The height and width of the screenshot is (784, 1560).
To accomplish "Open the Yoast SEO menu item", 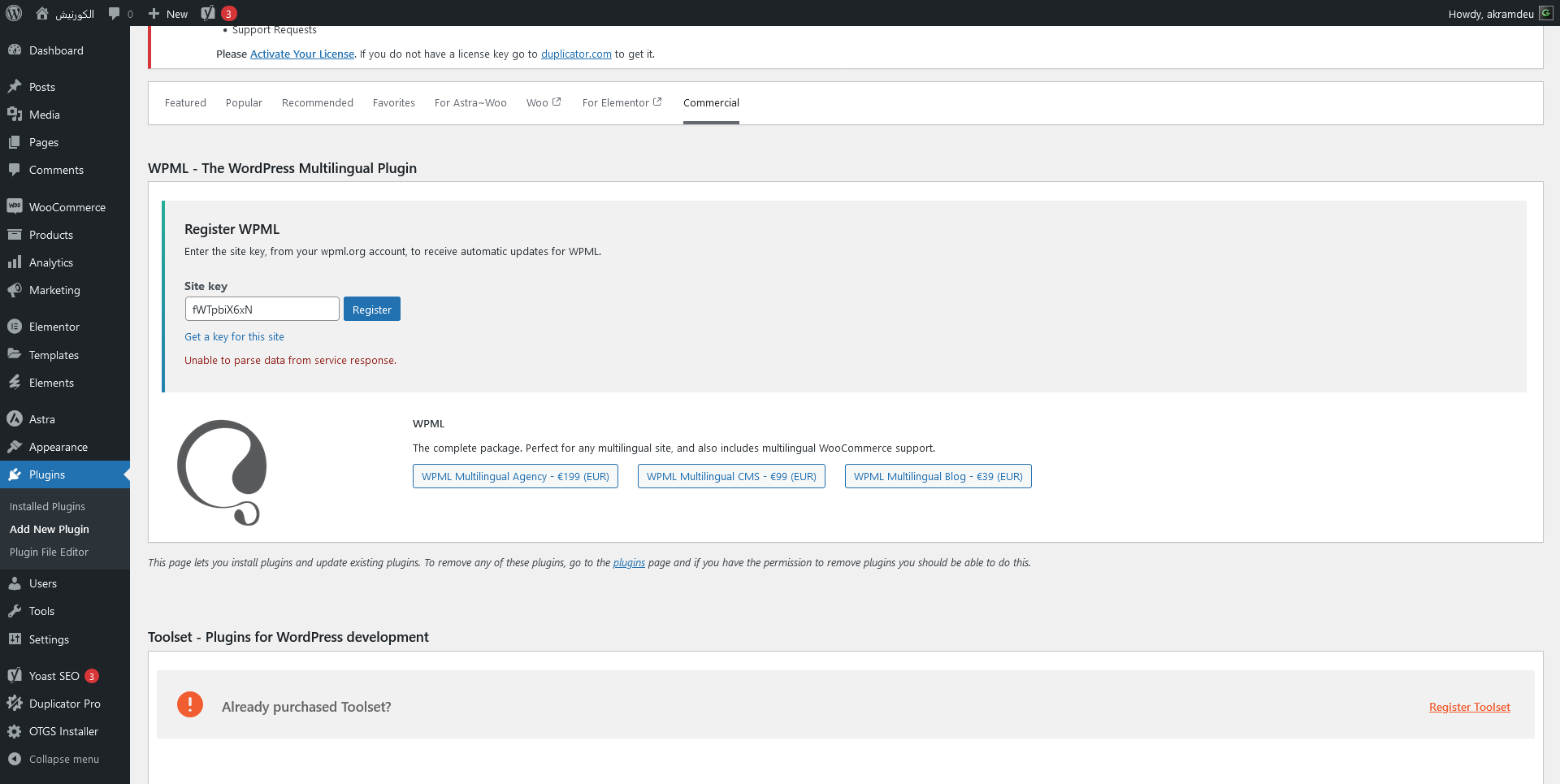I will 54,676.
